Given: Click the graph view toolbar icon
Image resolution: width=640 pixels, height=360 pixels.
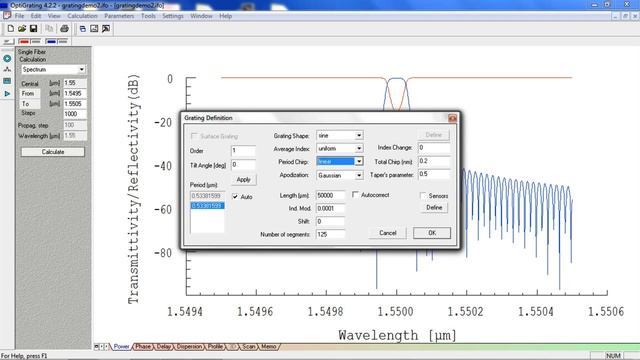Looking at the screenshot, I should (x=94, y=29).
